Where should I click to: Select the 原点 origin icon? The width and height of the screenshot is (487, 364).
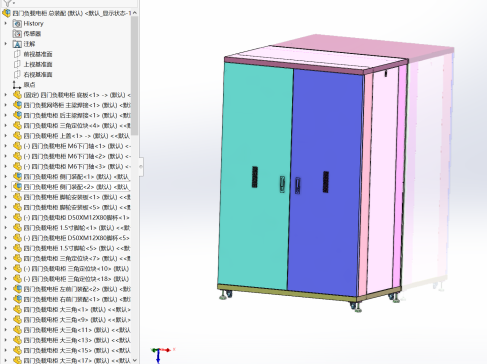17,85
